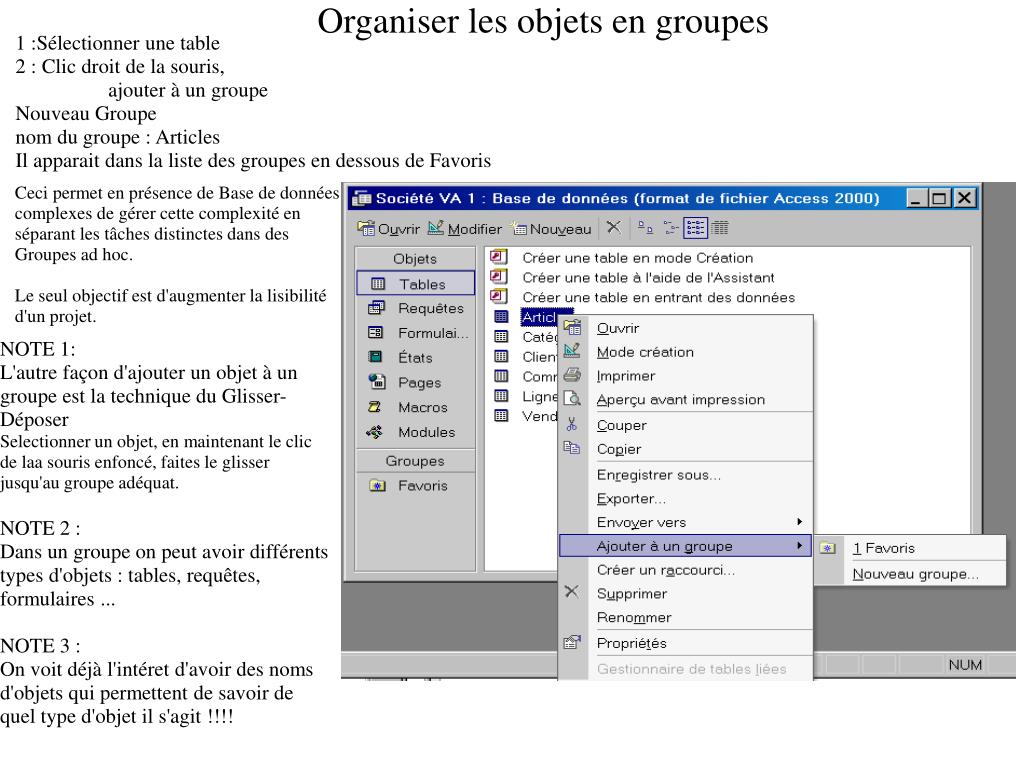Open the Ajouter à un groupe submenu
The height and width of the screenshot is (767, 1023).
click(686, 546)
